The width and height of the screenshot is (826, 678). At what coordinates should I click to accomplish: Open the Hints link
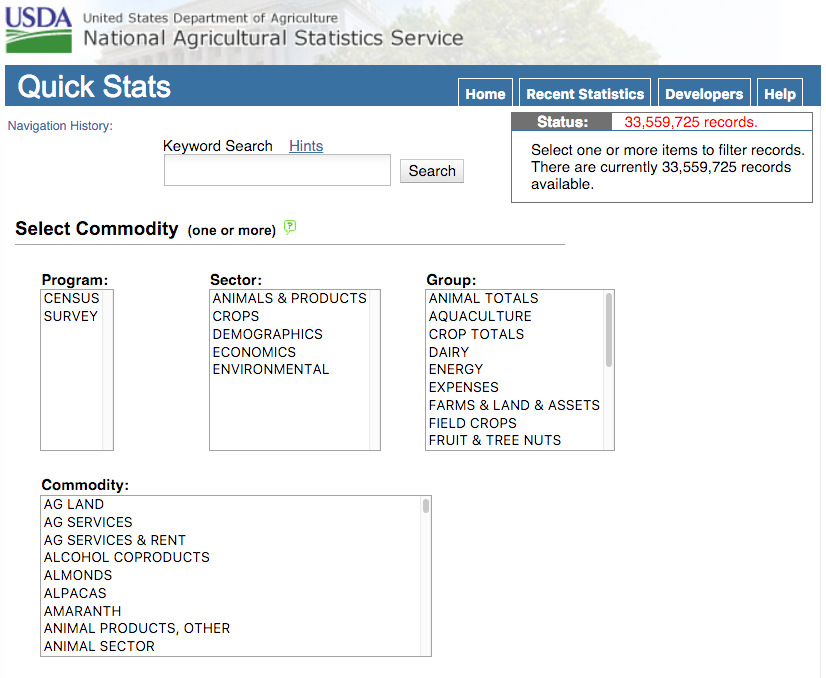click(306, 146)
